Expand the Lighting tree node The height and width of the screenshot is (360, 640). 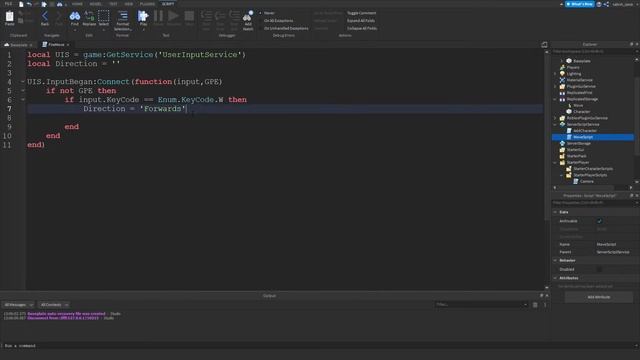coord(555,74)
